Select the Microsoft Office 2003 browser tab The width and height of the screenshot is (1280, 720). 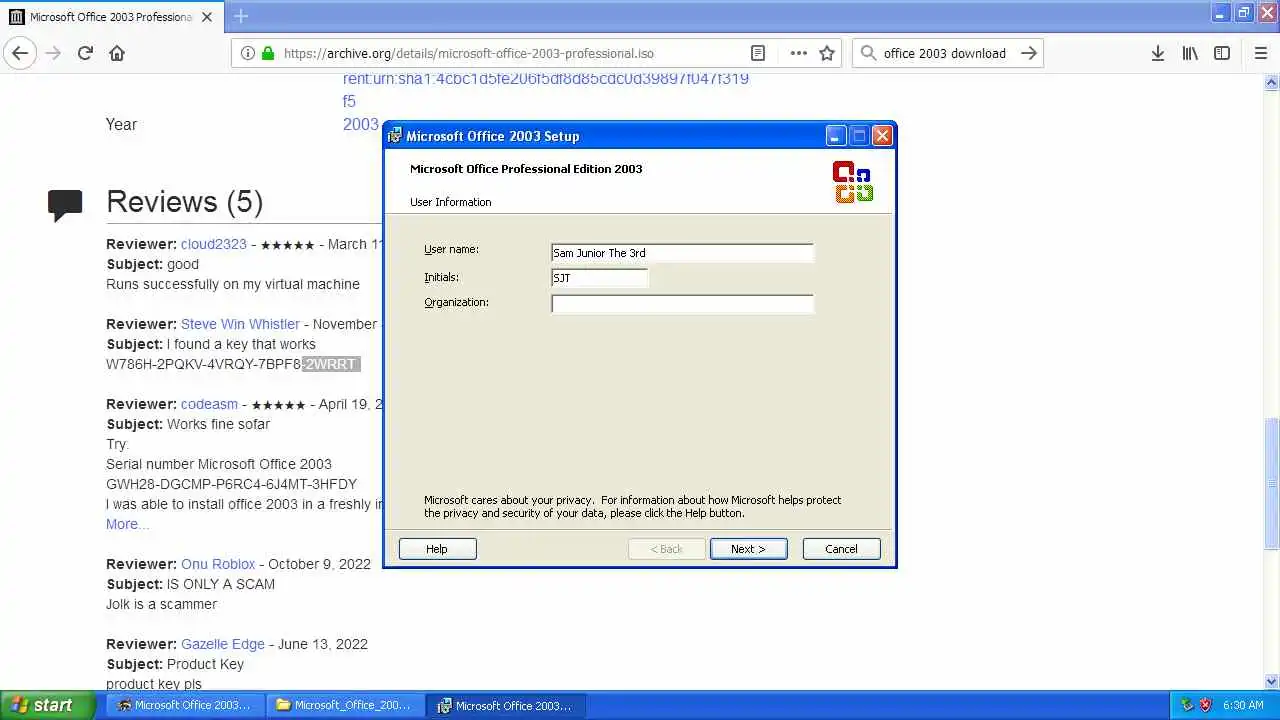(x=112, y=17)
